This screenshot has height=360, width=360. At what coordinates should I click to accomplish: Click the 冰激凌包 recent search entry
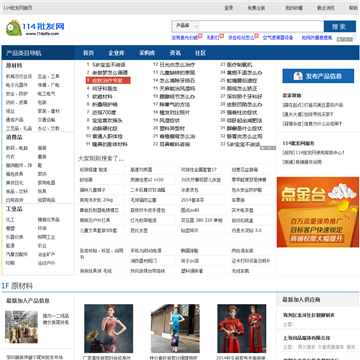point(189,190)
